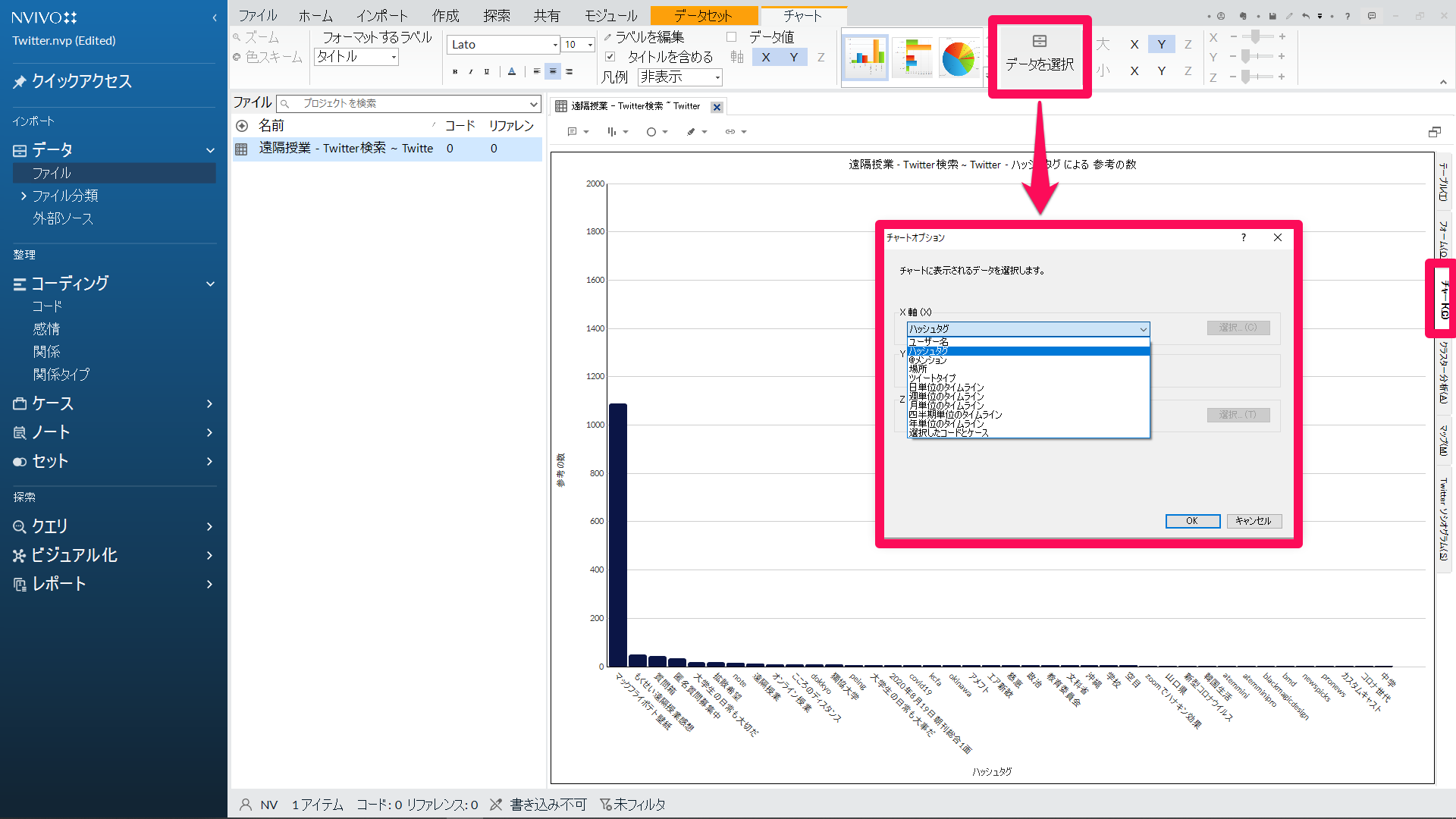1456x819 pixels.
Task: Choose the pie chart type
Action: [x=958, y=58]
